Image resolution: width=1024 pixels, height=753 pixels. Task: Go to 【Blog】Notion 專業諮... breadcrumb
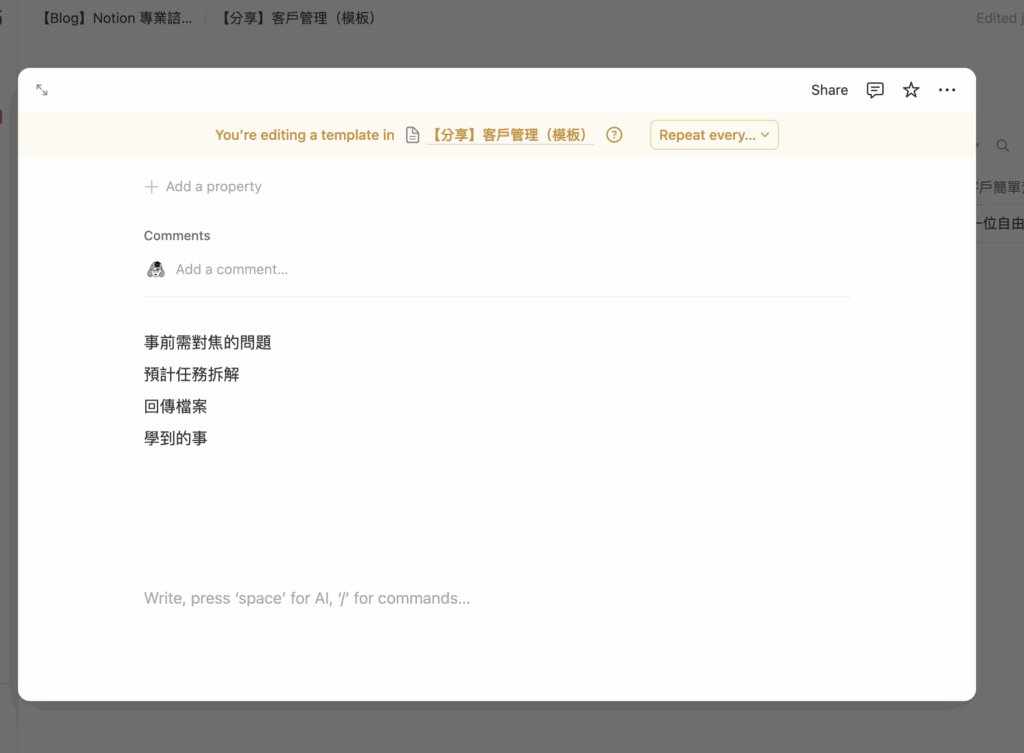[x=115, y=18]
